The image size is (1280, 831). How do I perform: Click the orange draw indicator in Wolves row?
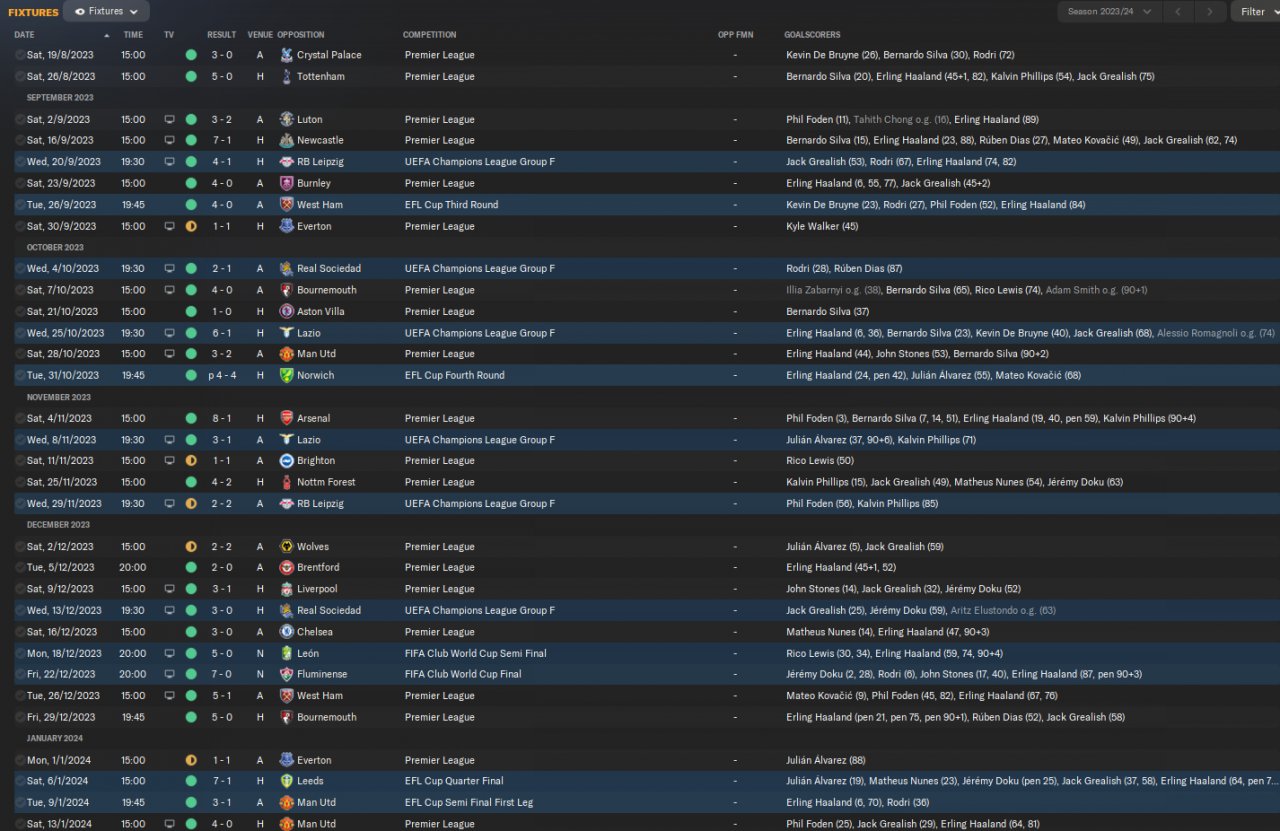tap(191, 547)
